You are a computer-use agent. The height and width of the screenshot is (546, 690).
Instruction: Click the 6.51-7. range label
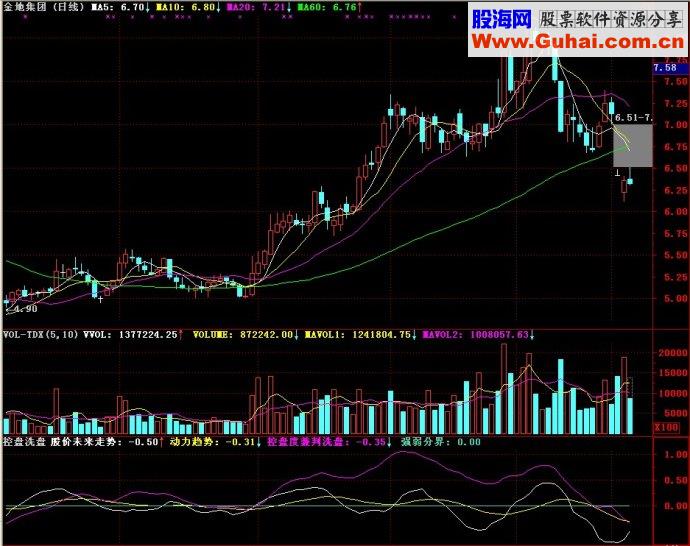[634, 117]
